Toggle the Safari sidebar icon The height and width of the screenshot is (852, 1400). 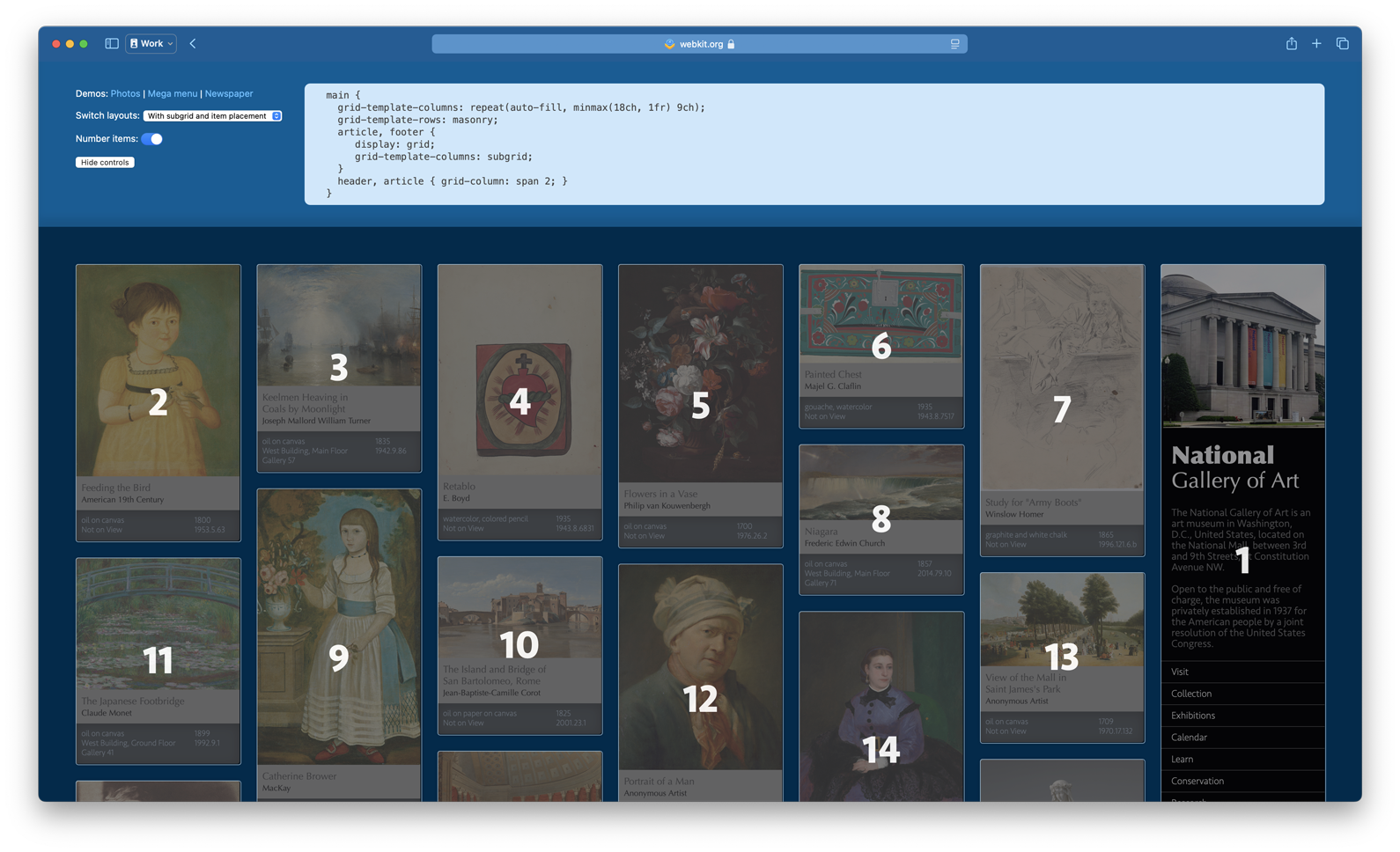pos(112,43)
